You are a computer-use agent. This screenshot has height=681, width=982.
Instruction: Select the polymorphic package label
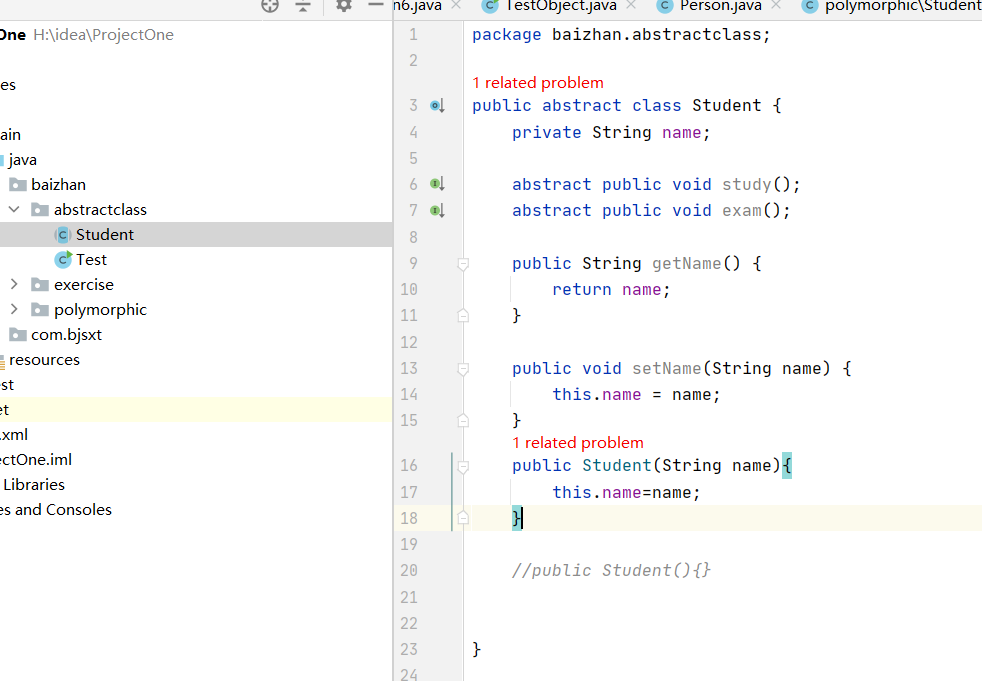(100, 310)
